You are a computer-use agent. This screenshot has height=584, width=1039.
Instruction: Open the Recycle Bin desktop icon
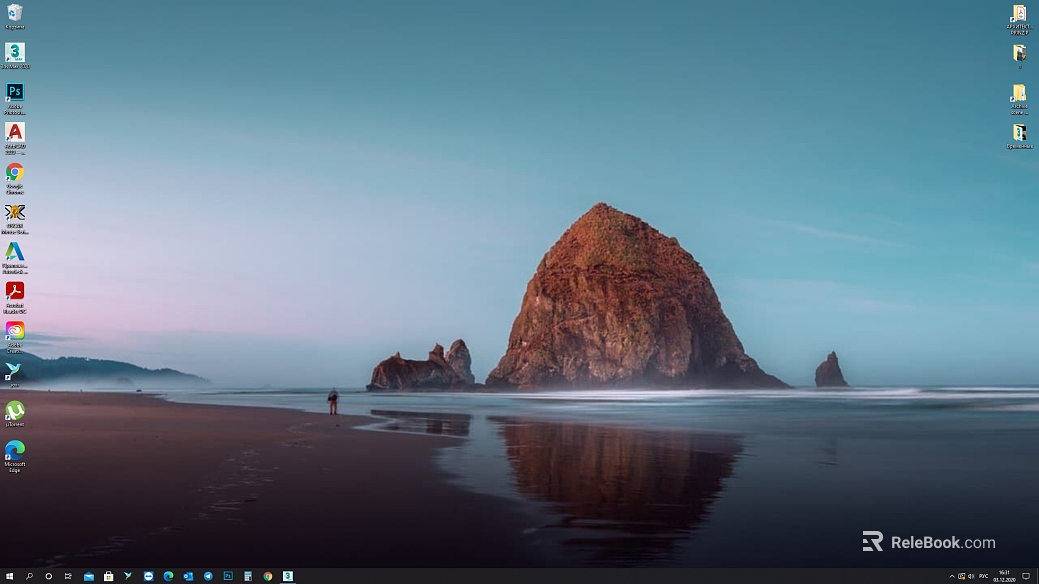[14, 13]
